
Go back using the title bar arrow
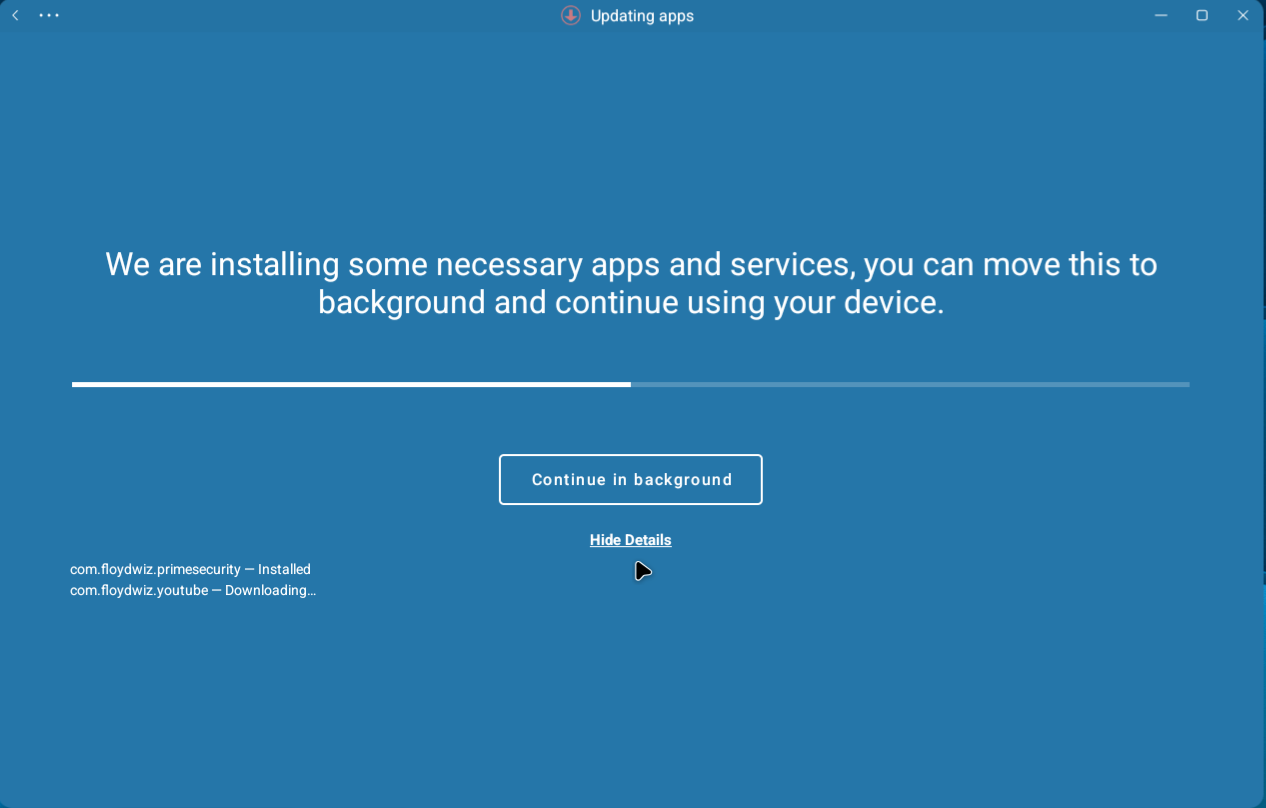coord(15,16)
